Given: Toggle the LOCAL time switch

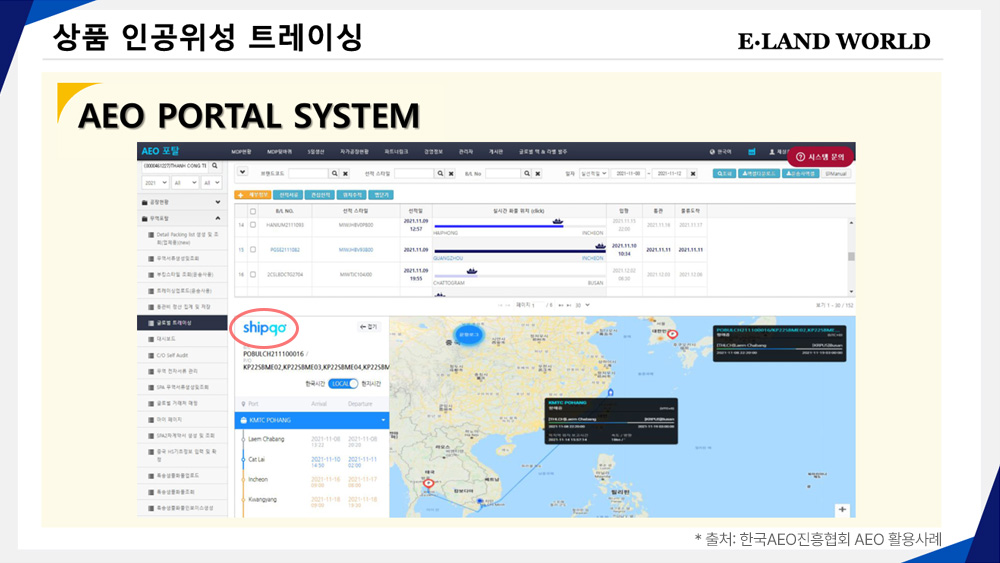Looking at the screenshot, I should pyautogui.click(x=343, y=384).
